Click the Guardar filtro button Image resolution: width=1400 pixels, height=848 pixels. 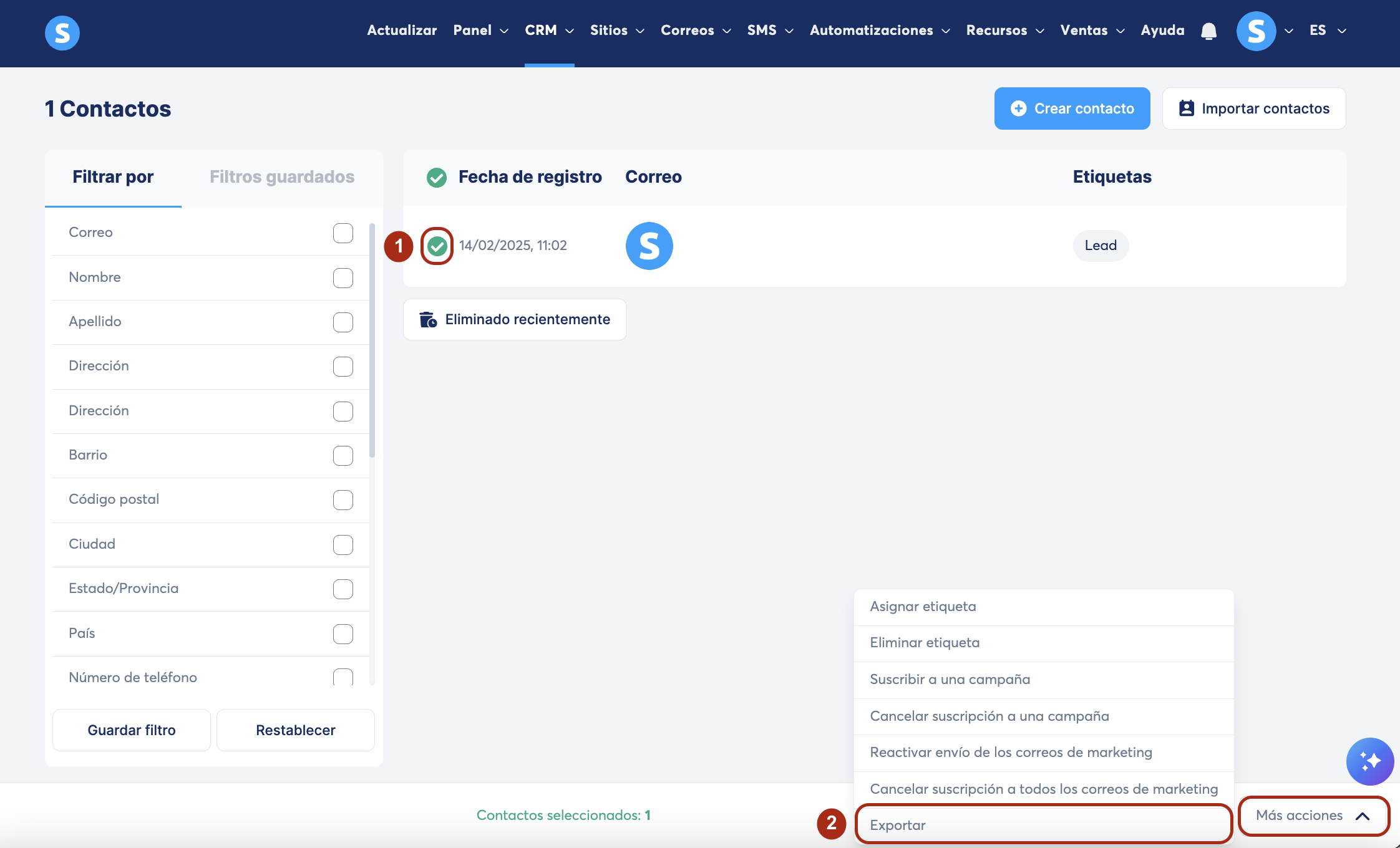click(x=132, y=730)
